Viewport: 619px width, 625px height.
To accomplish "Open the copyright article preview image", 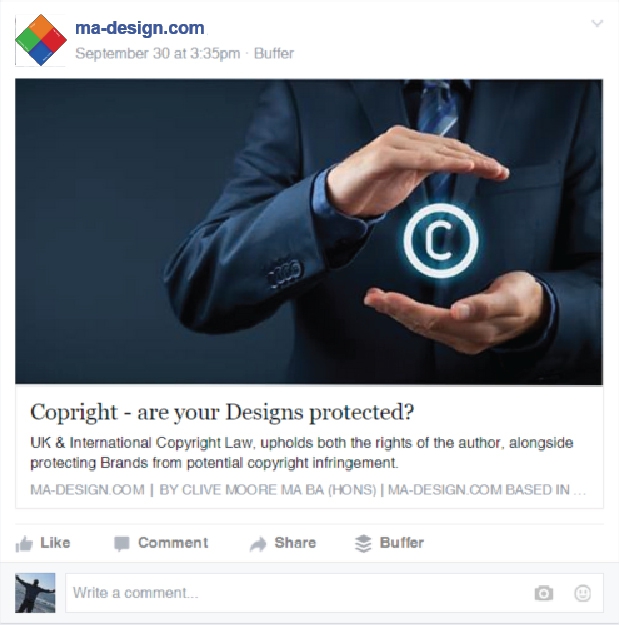I will [x=309, y=232].
